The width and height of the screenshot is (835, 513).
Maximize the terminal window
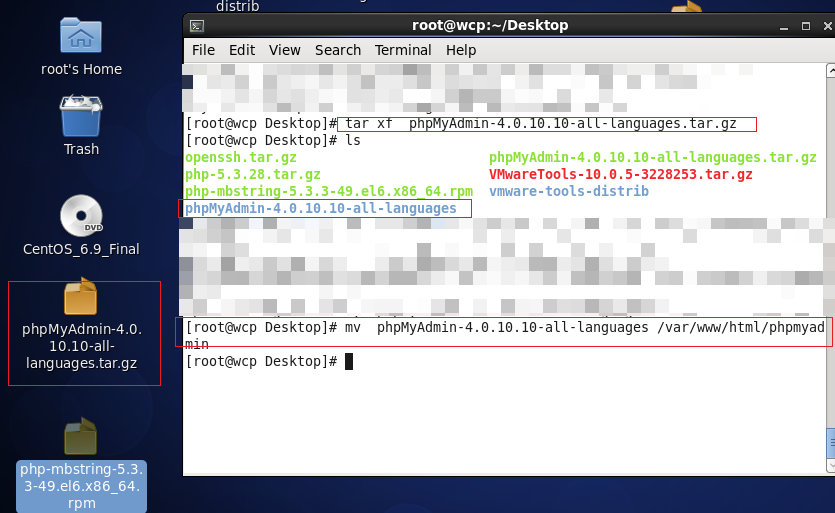(806, 26)
